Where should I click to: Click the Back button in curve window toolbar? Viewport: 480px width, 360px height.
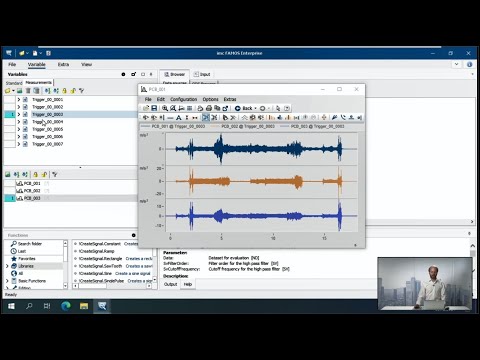(x=244, y=108)
